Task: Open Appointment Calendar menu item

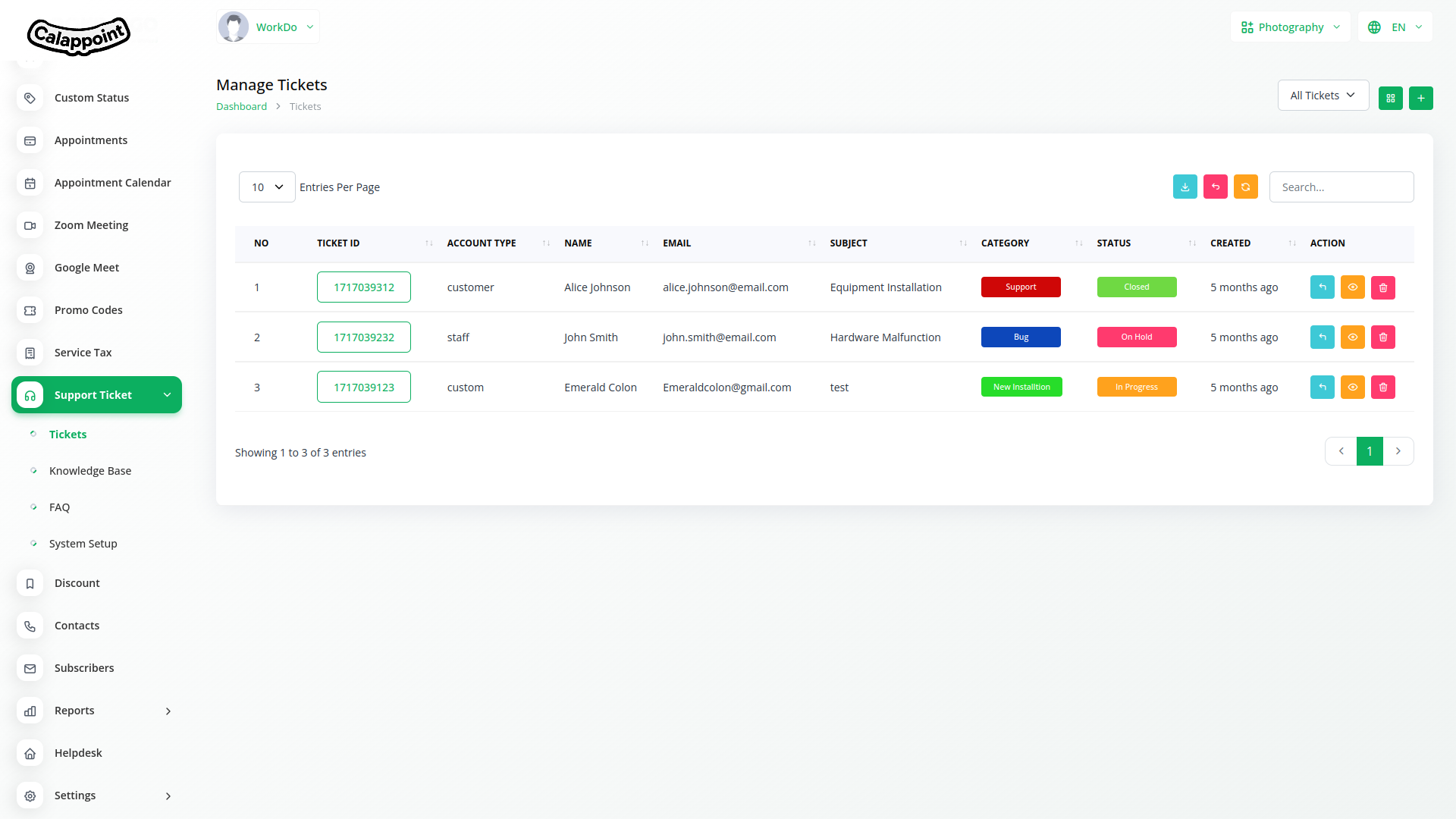Action: tap(112, 183)
